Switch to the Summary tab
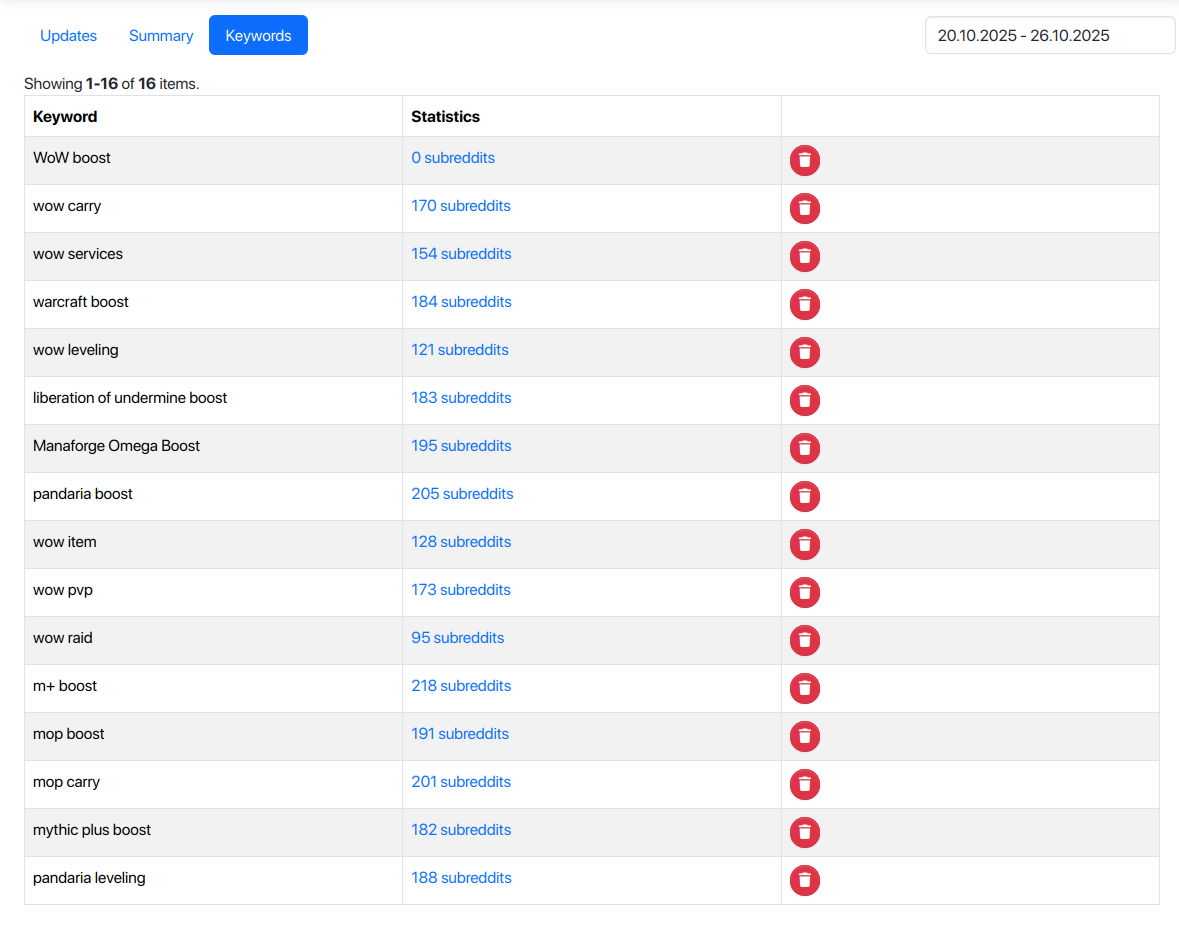Screen dimensions: 1179x926 coord(160,35)
